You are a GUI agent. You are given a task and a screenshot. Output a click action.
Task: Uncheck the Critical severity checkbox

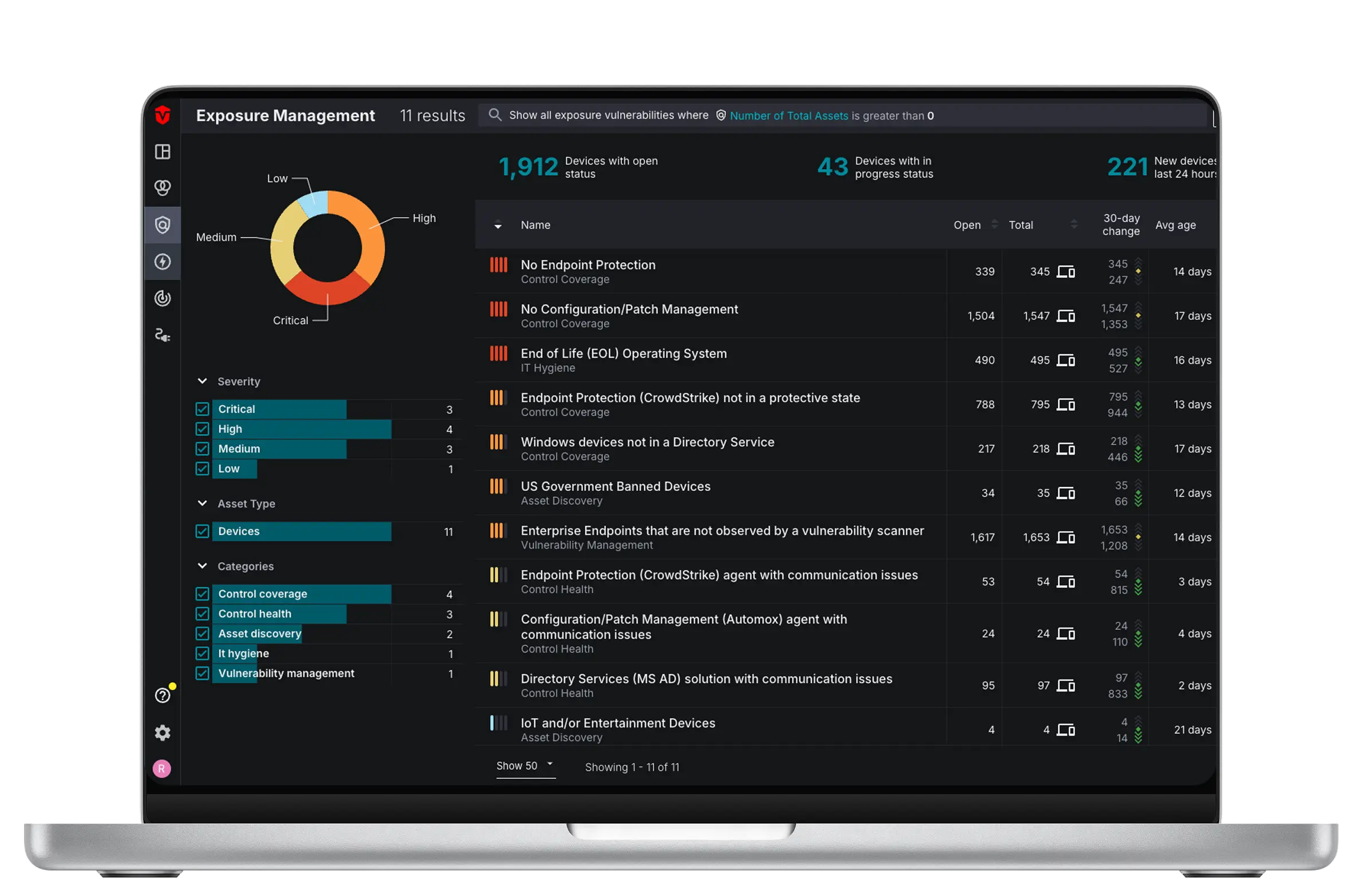[x=202, y=409]
